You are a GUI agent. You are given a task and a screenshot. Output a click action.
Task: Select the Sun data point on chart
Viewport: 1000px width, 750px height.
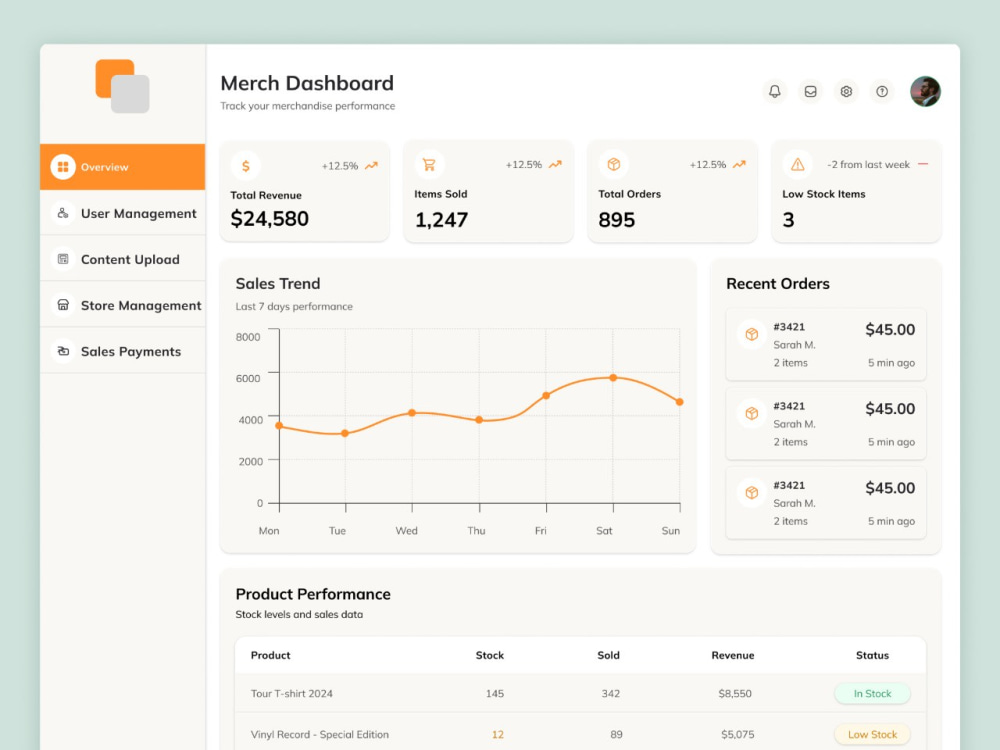pos(680,402)
